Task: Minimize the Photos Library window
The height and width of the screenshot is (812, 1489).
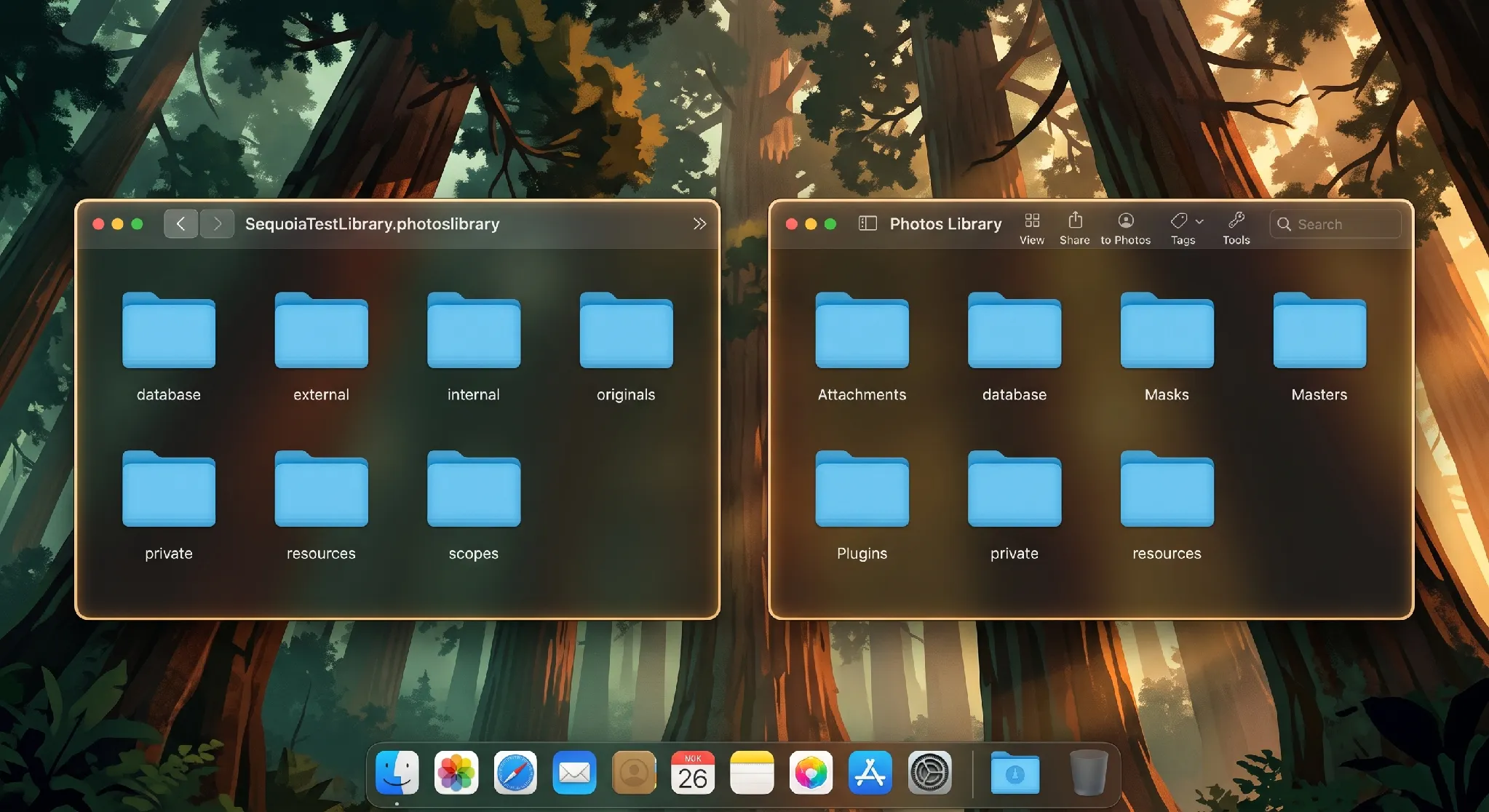Action: 811,224
